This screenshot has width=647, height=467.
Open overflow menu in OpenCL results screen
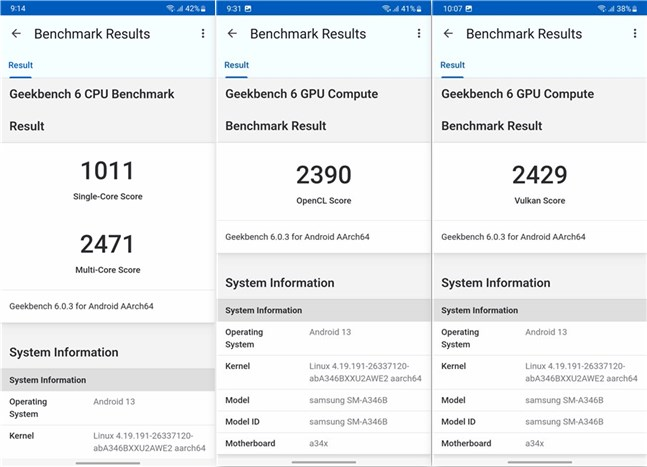[x=419, y=33]
